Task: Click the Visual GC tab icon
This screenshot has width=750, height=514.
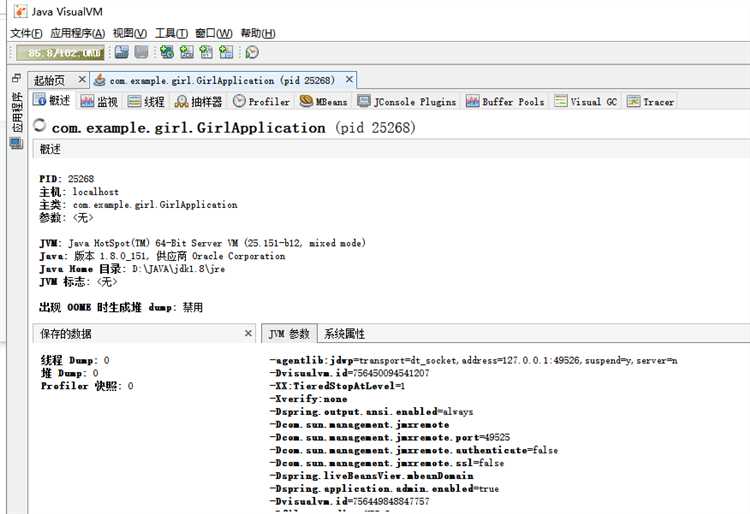Action: click(x=561, y=101)
